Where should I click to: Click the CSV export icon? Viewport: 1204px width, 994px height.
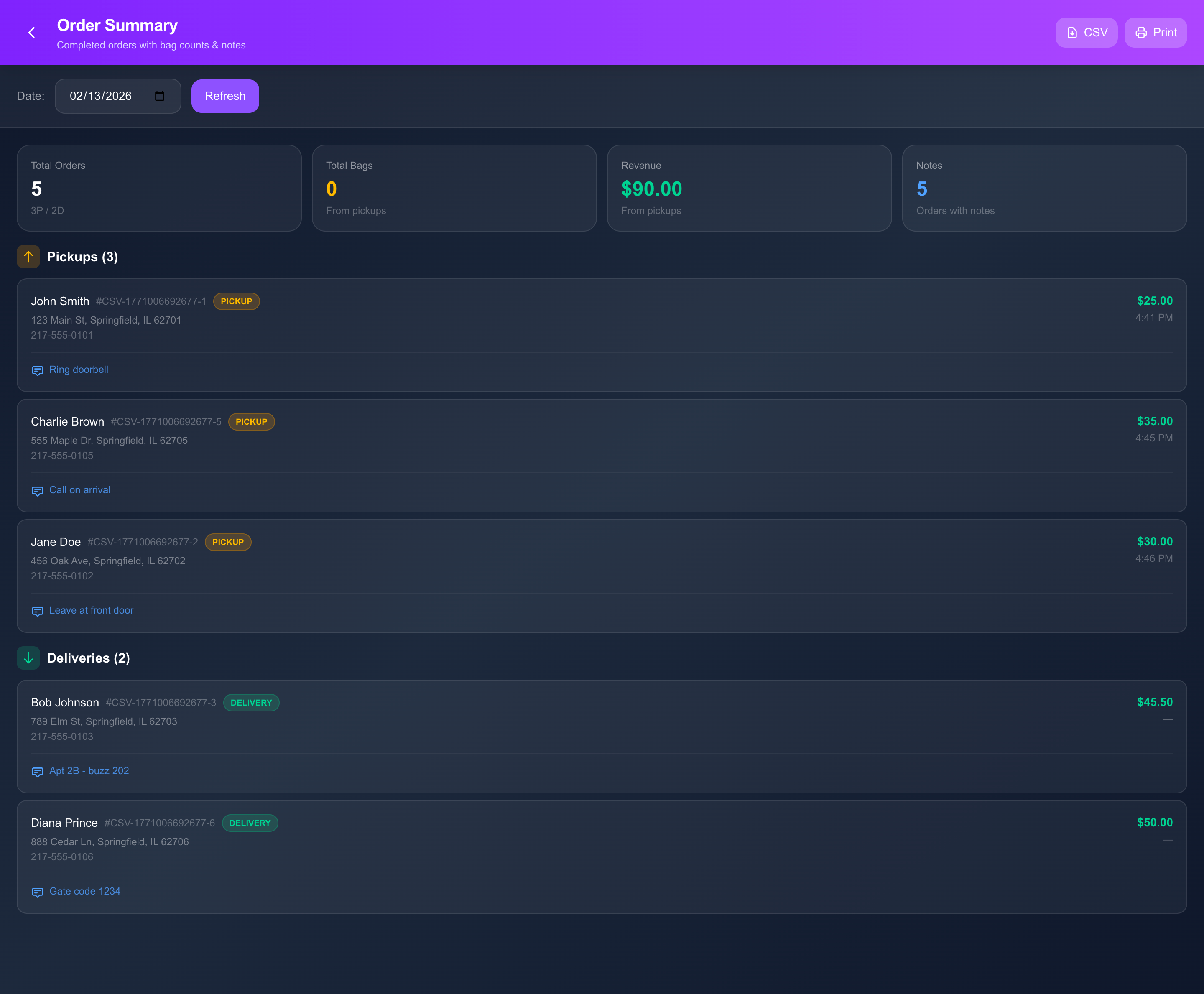click(1072, 33)
